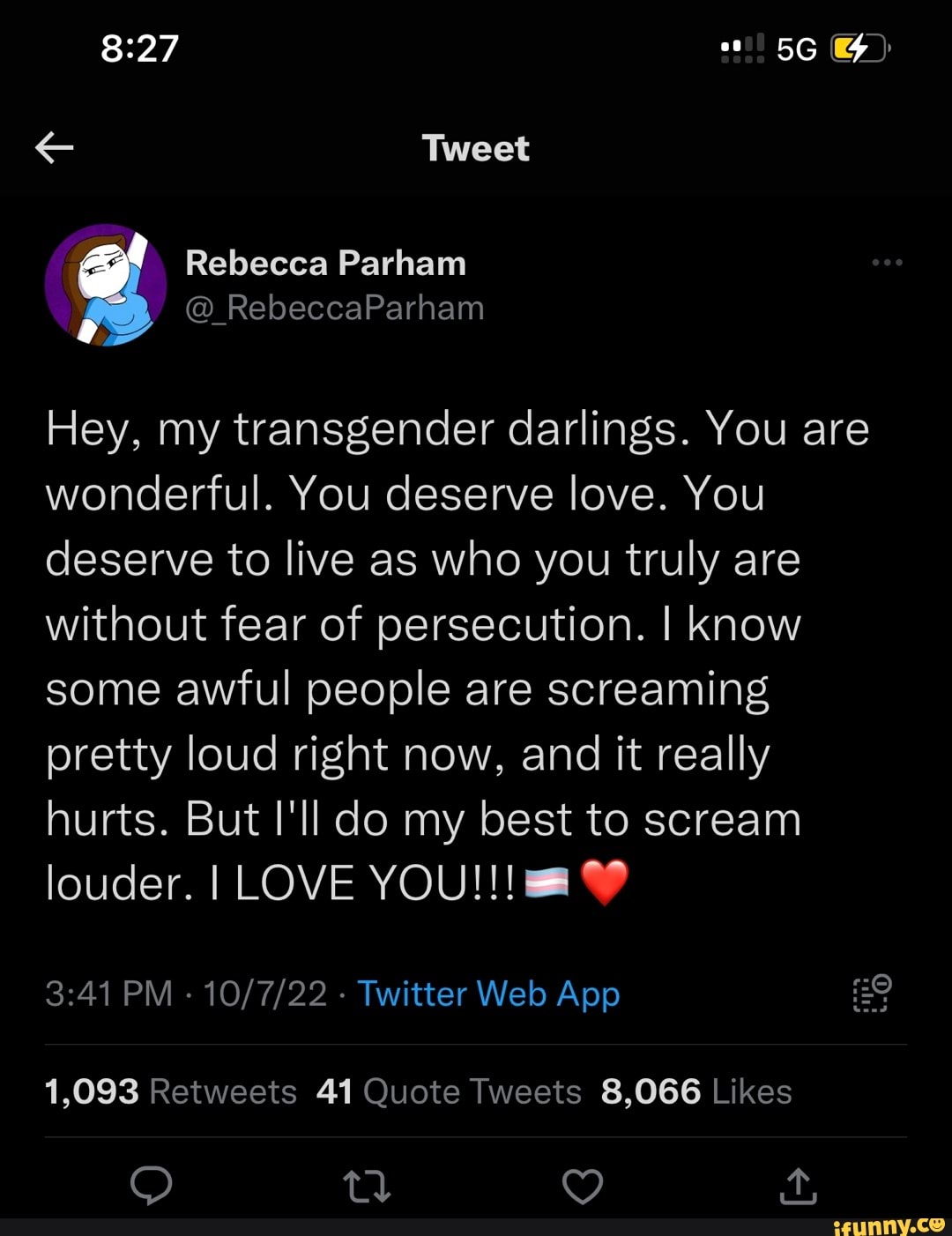952x1236 pixels.
Task: Show the 8,066 Likes list
Action: click(x=696, y=1091)
